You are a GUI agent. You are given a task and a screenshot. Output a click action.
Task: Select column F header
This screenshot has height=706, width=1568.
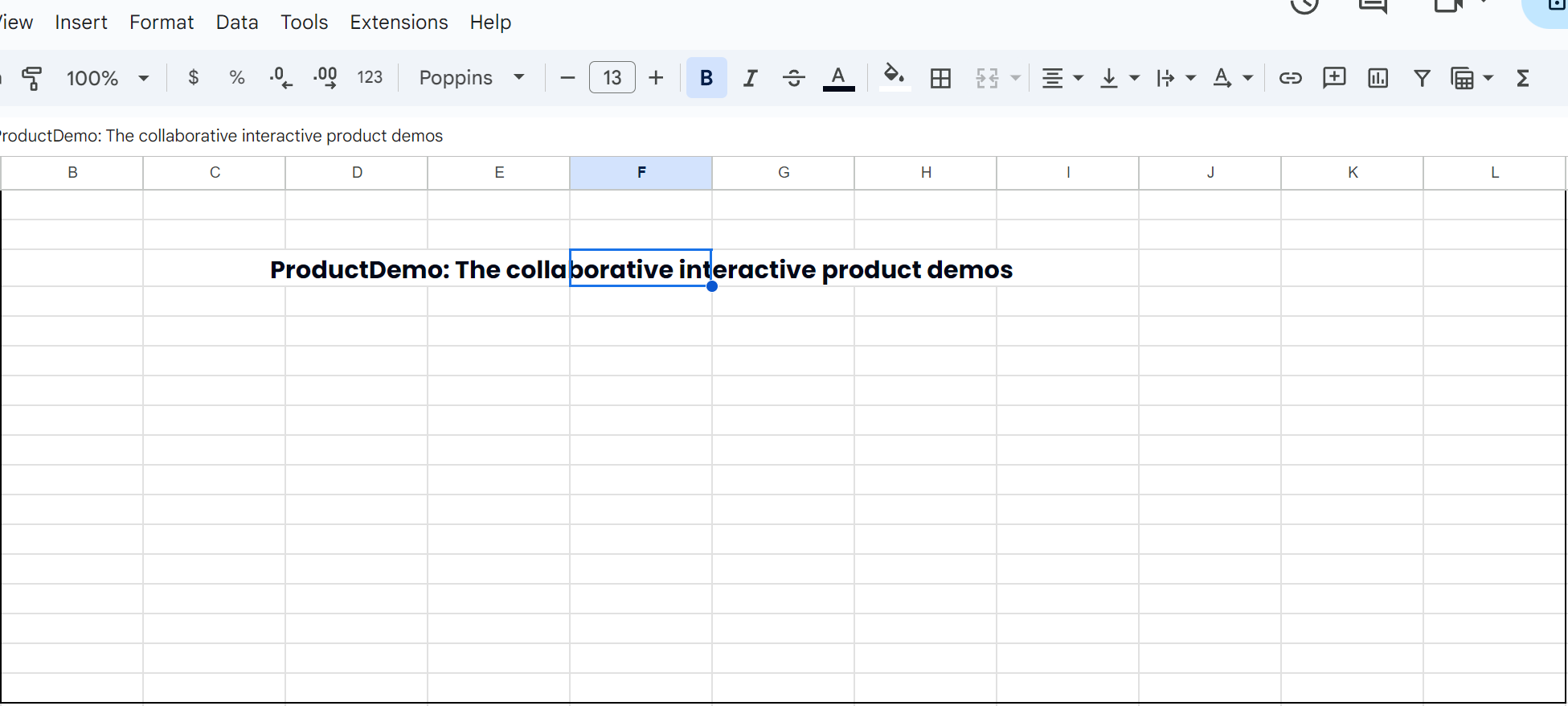(x=641, y=173)
